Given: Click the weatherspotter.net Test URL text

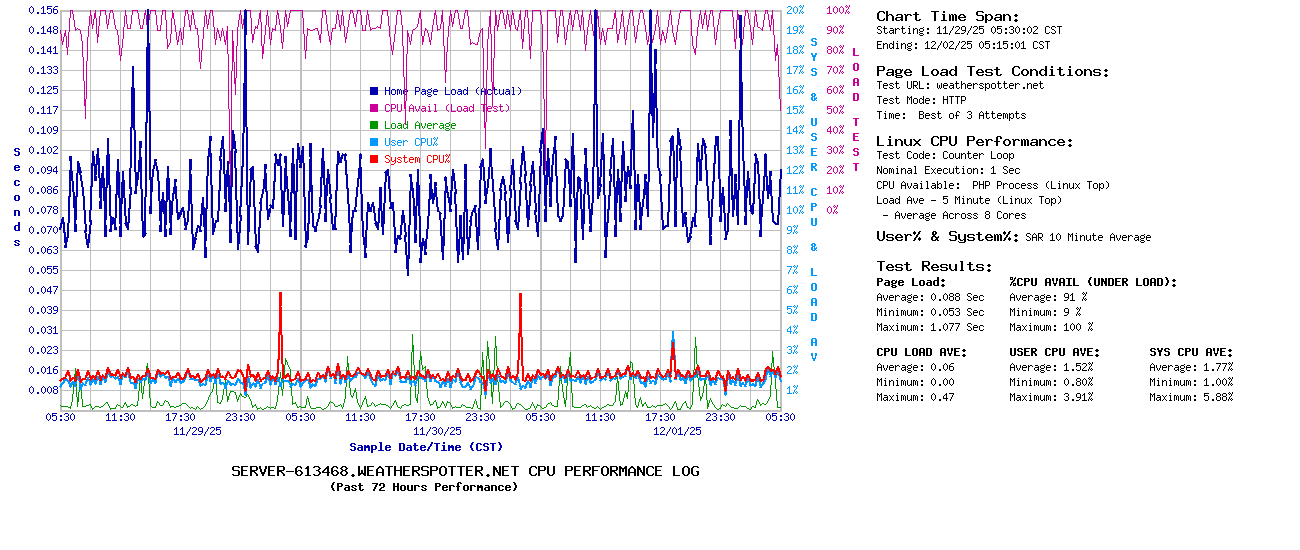Looking at the screenshot, I should pos(989,85).
